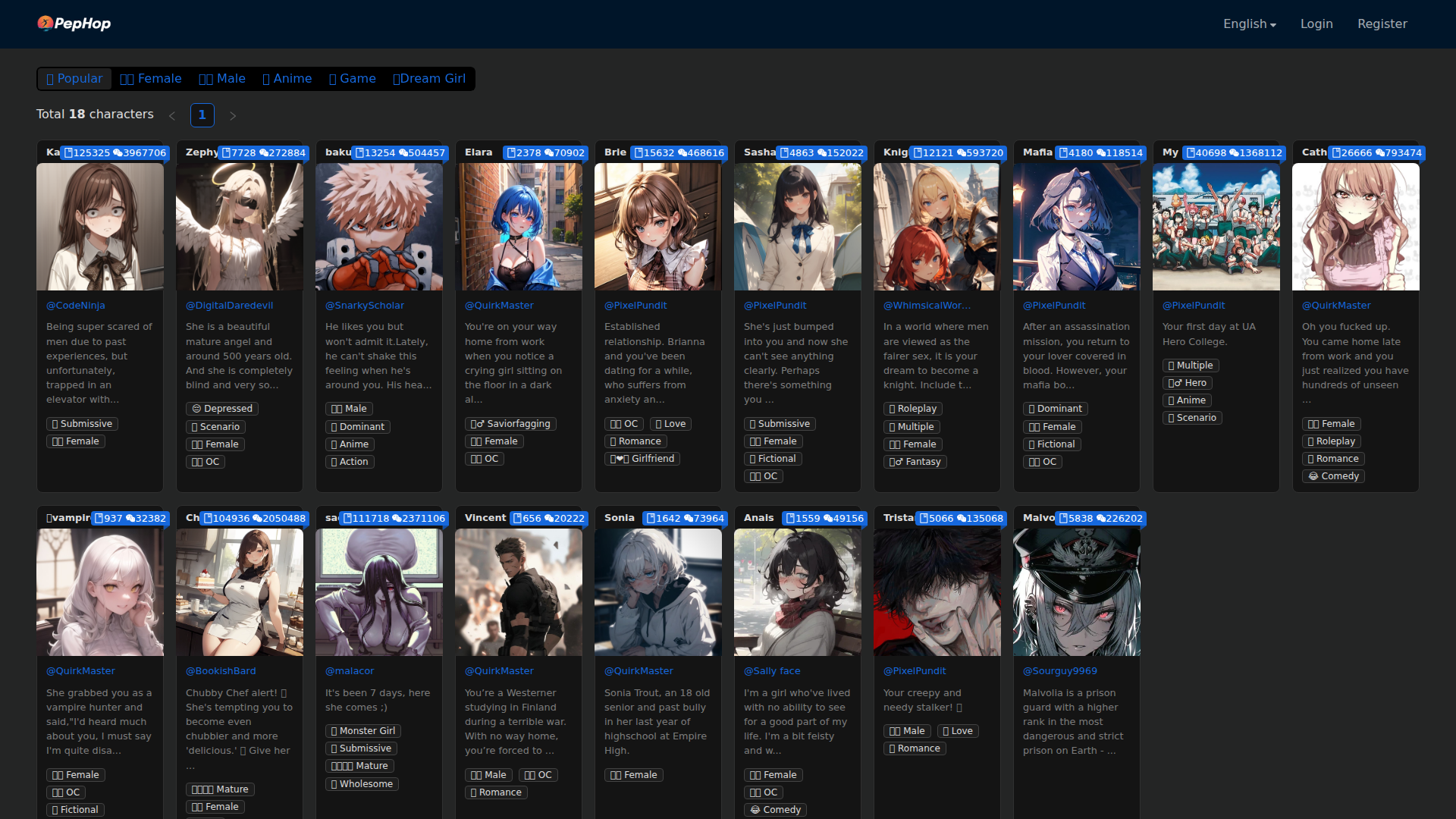Select the Popular category tab
The image size is (1456, 819).
point(74,79)
